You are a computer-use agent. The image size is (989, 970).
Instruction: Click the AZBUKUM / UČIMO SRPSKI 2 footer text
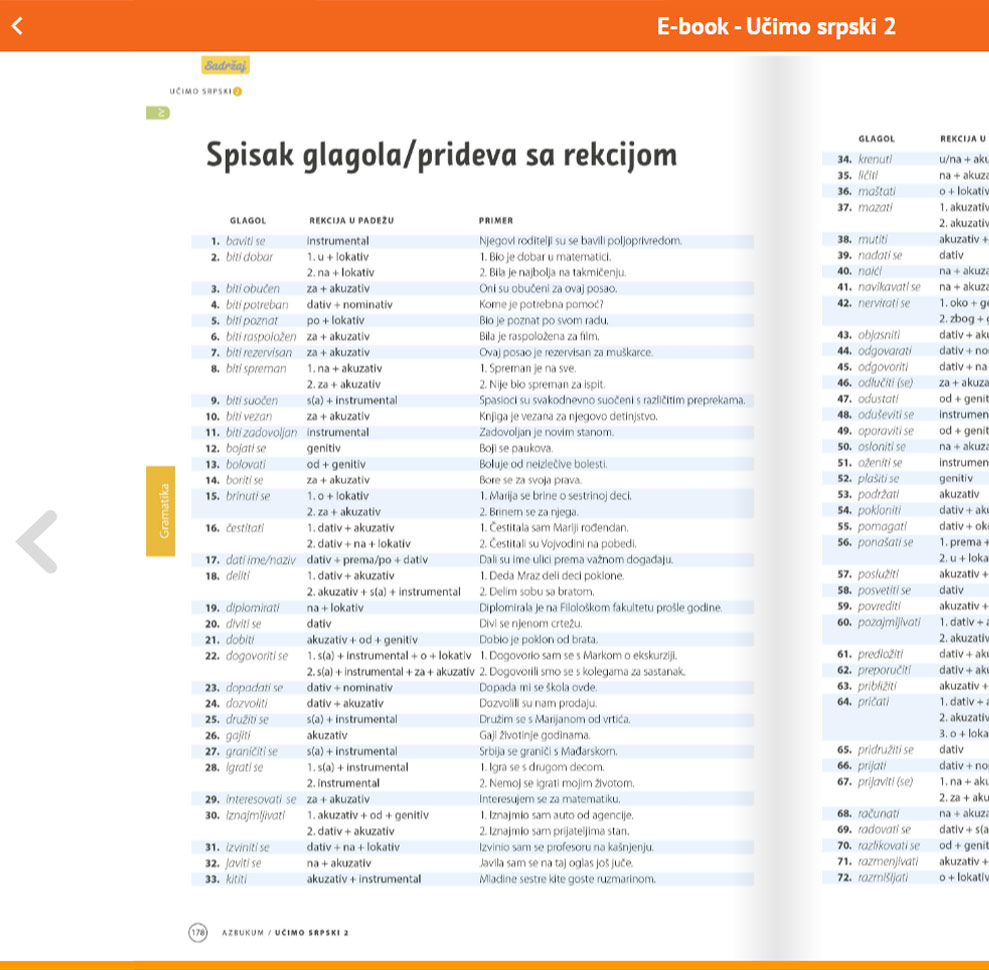(x=285, y=932)
